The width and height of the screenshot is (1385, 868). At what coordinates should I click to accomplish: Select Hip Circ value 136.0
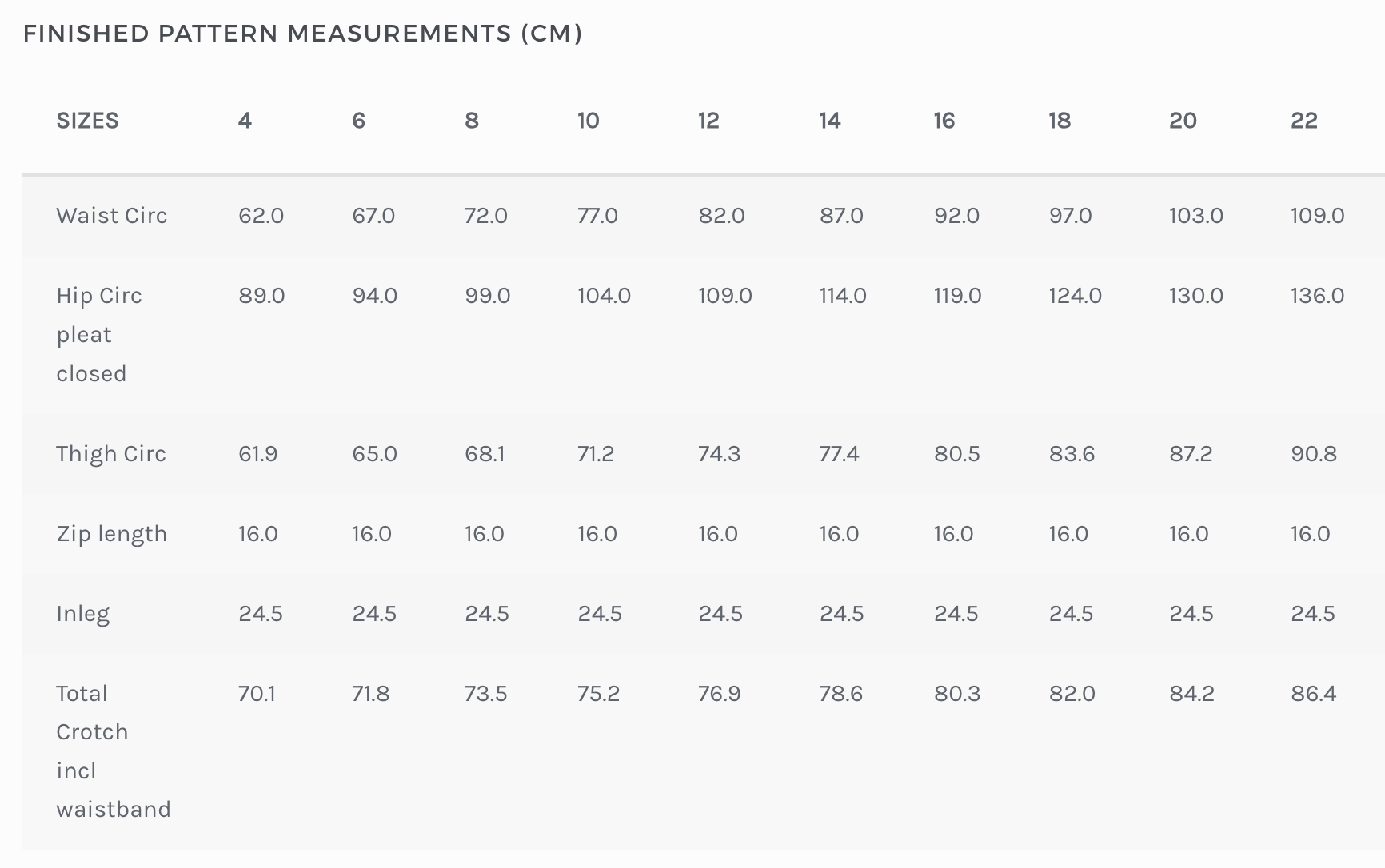[x=1317, y=296]
